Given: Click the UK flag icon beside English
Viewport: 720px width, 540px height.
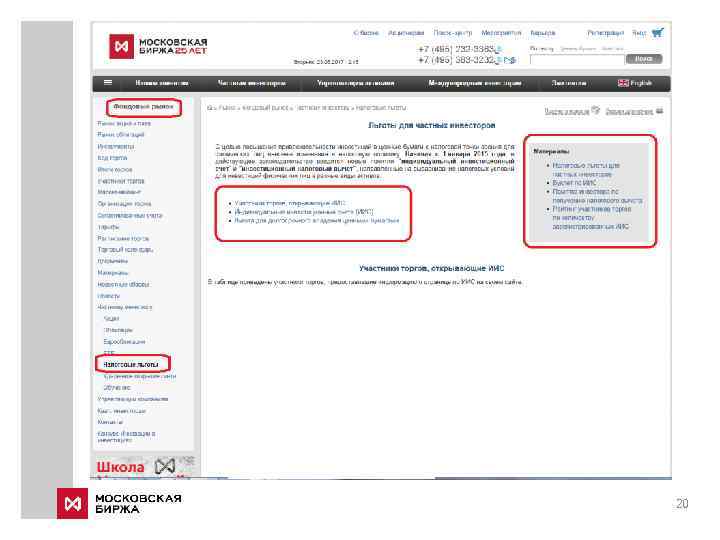Looking at the screenshot, I should 623,83.
